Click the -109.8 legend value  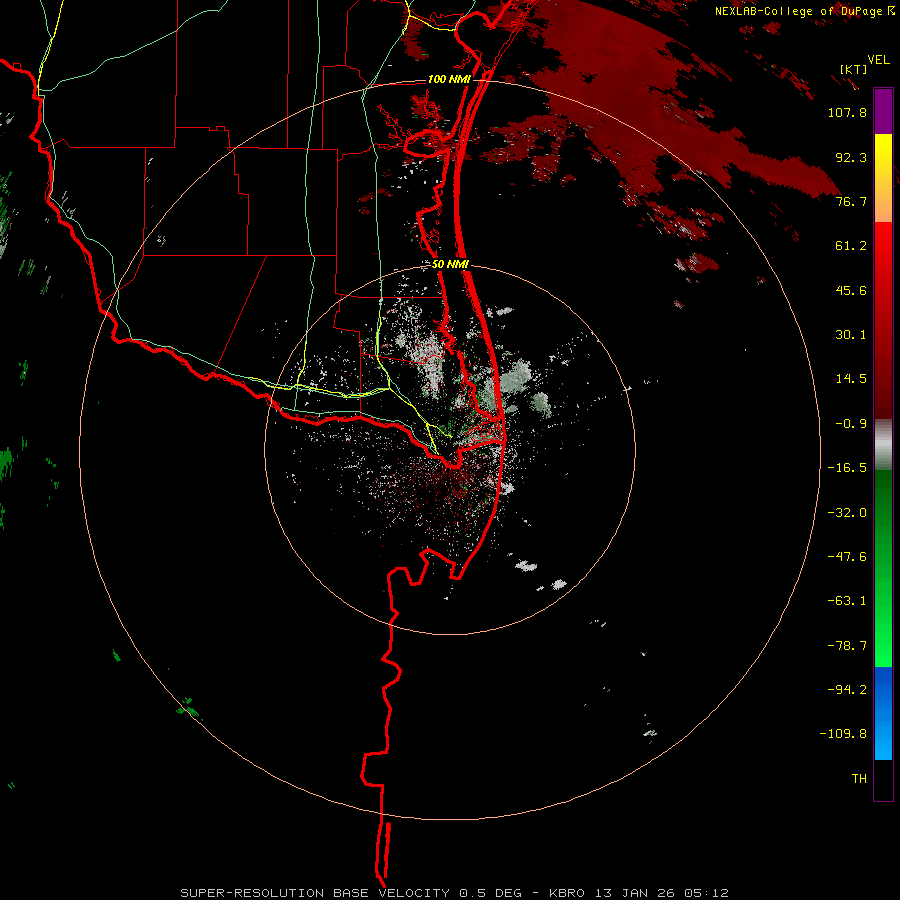pos(843,734)
